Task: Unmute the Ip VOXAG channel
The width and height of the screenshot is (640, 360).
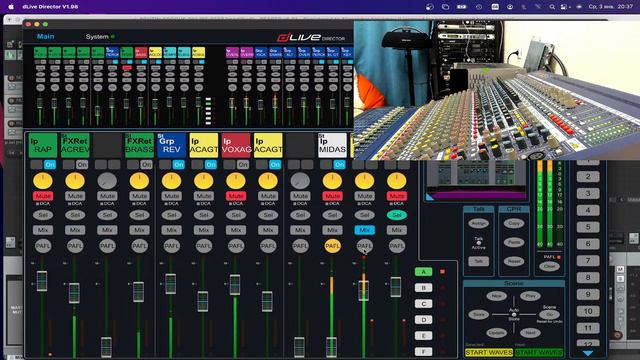Action: [x=236, y=196]
